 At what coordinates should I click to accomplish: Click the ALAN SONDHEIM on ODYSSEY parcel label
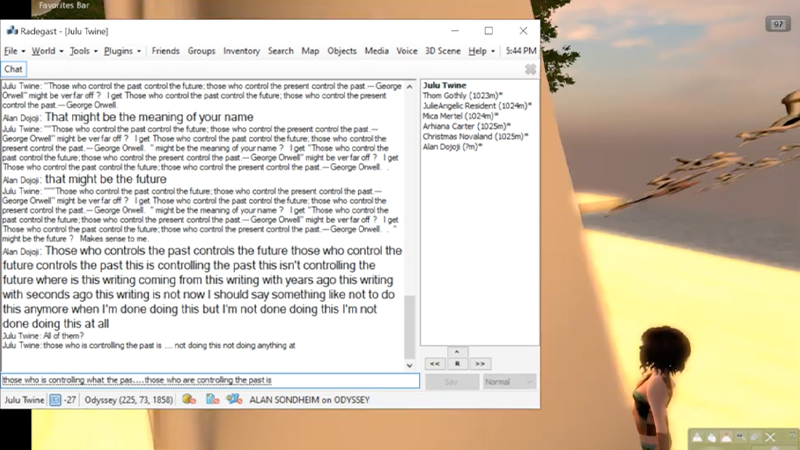(309, 399)
